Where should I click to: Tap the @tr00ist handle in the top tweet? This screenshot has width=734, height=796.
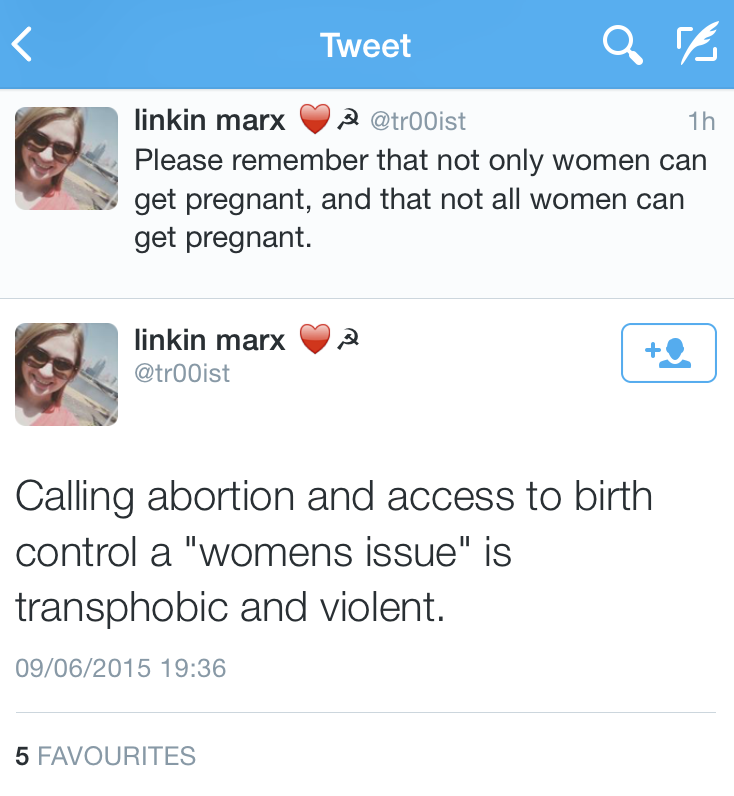(418, 122)
